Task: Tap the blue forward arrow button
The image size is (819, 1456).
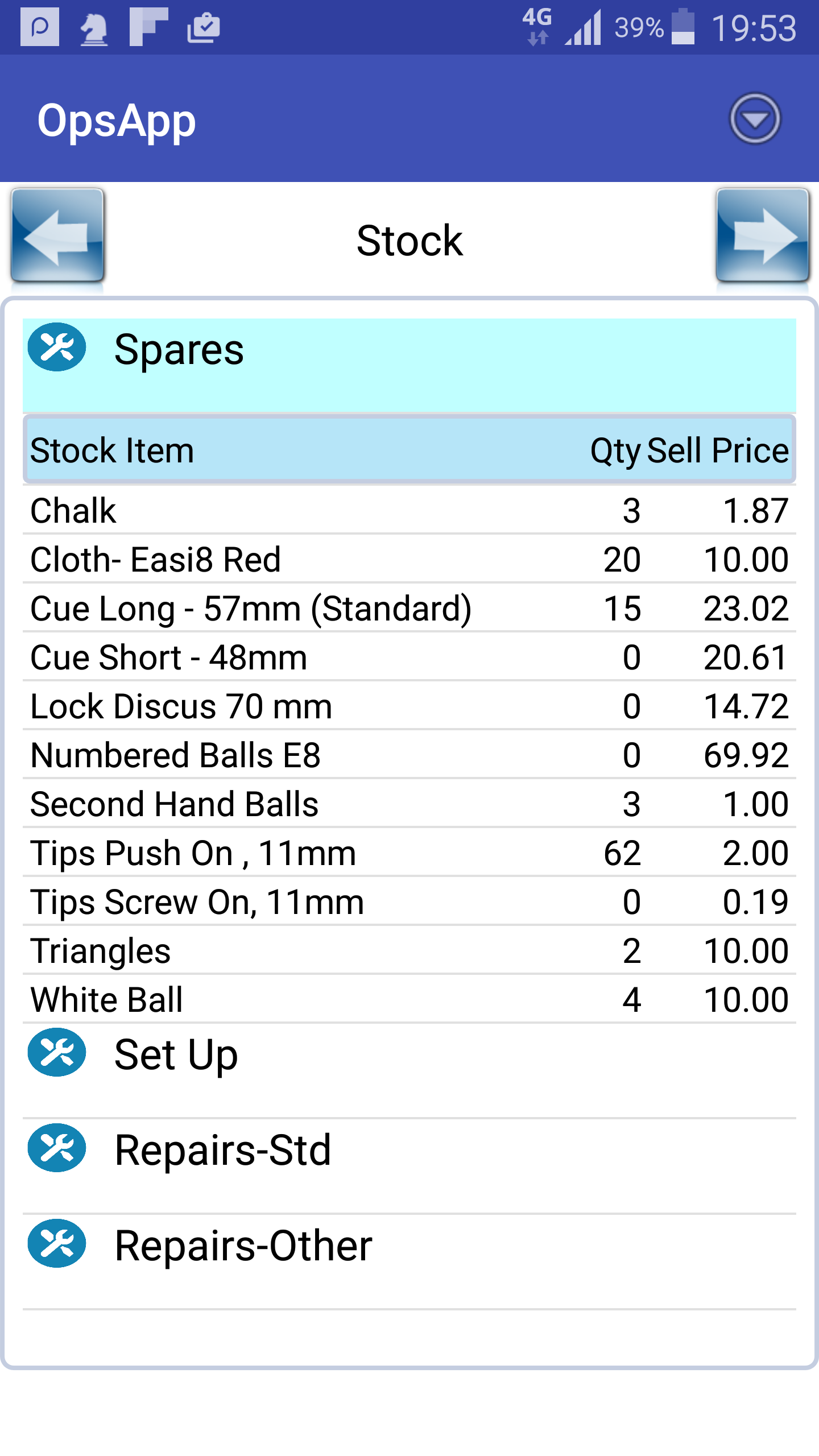Action: pos(762,235)
